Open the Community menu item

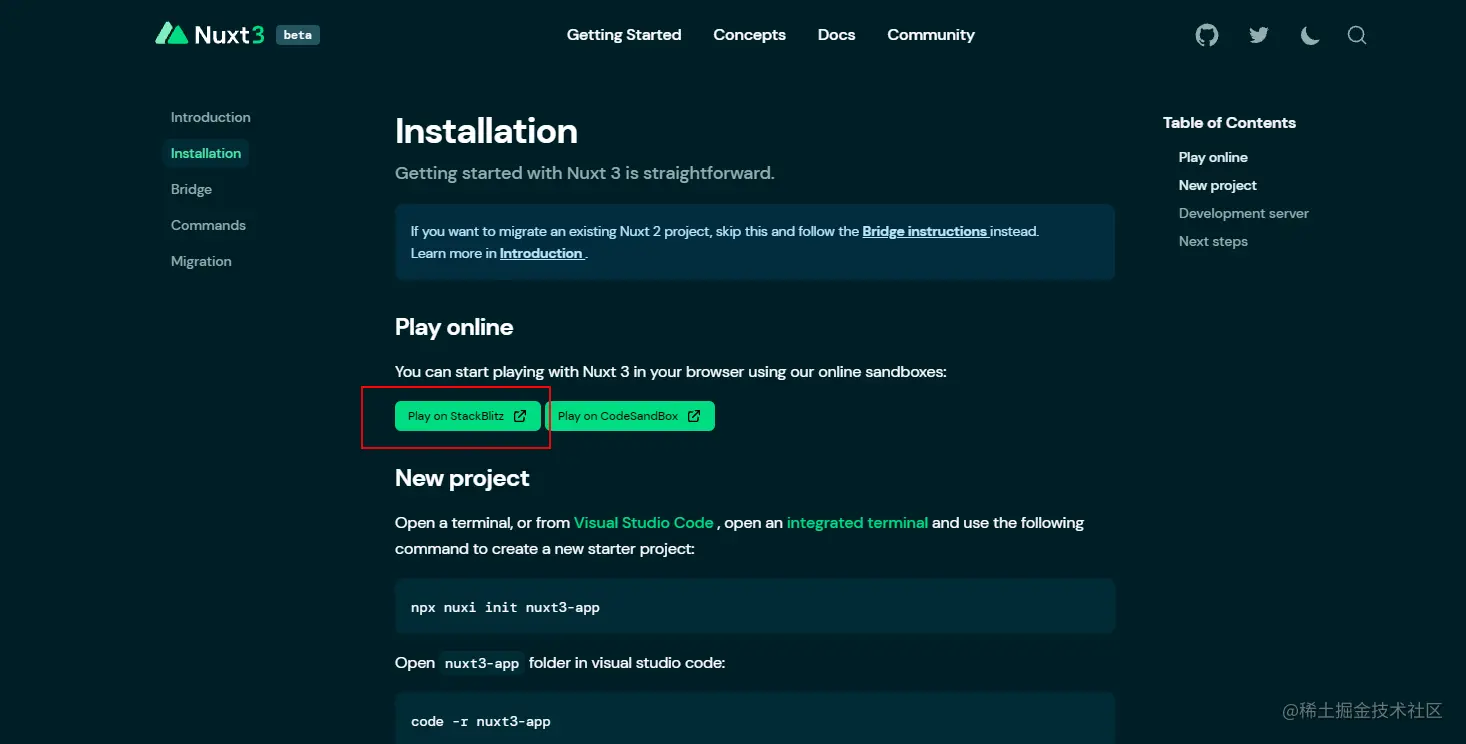930,35
